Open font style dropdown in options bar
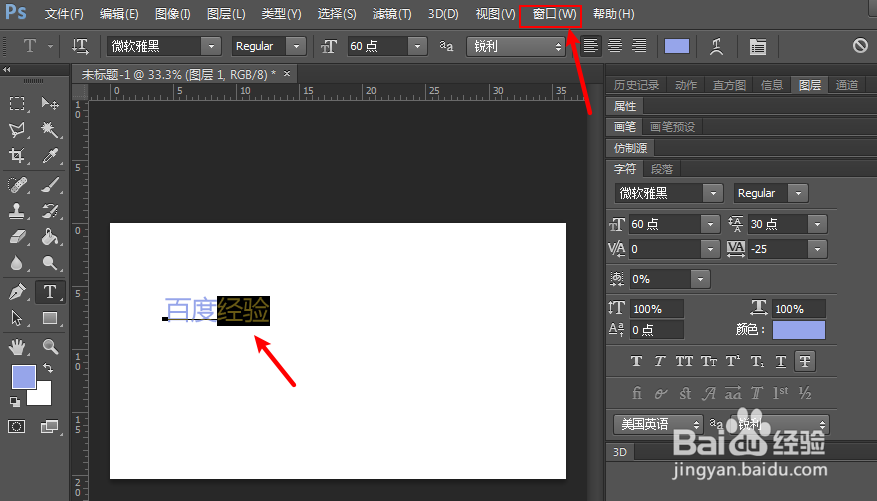877x501 pixels. point(296,46)
